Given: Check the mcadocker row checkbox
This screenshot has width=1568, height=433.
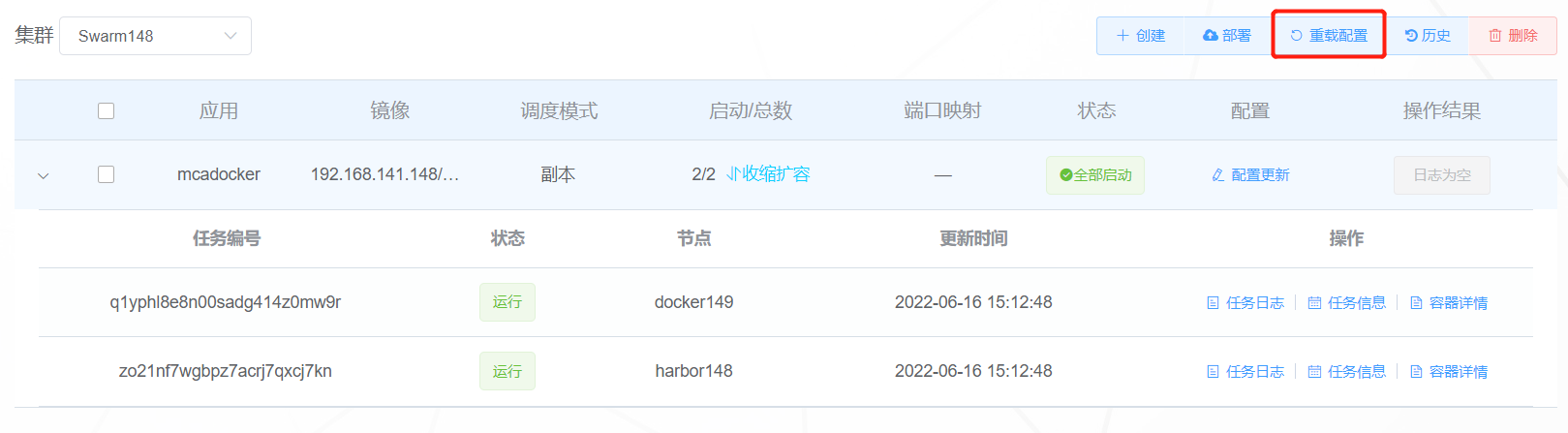Looking at the screenshot, I should coord(107,174).
